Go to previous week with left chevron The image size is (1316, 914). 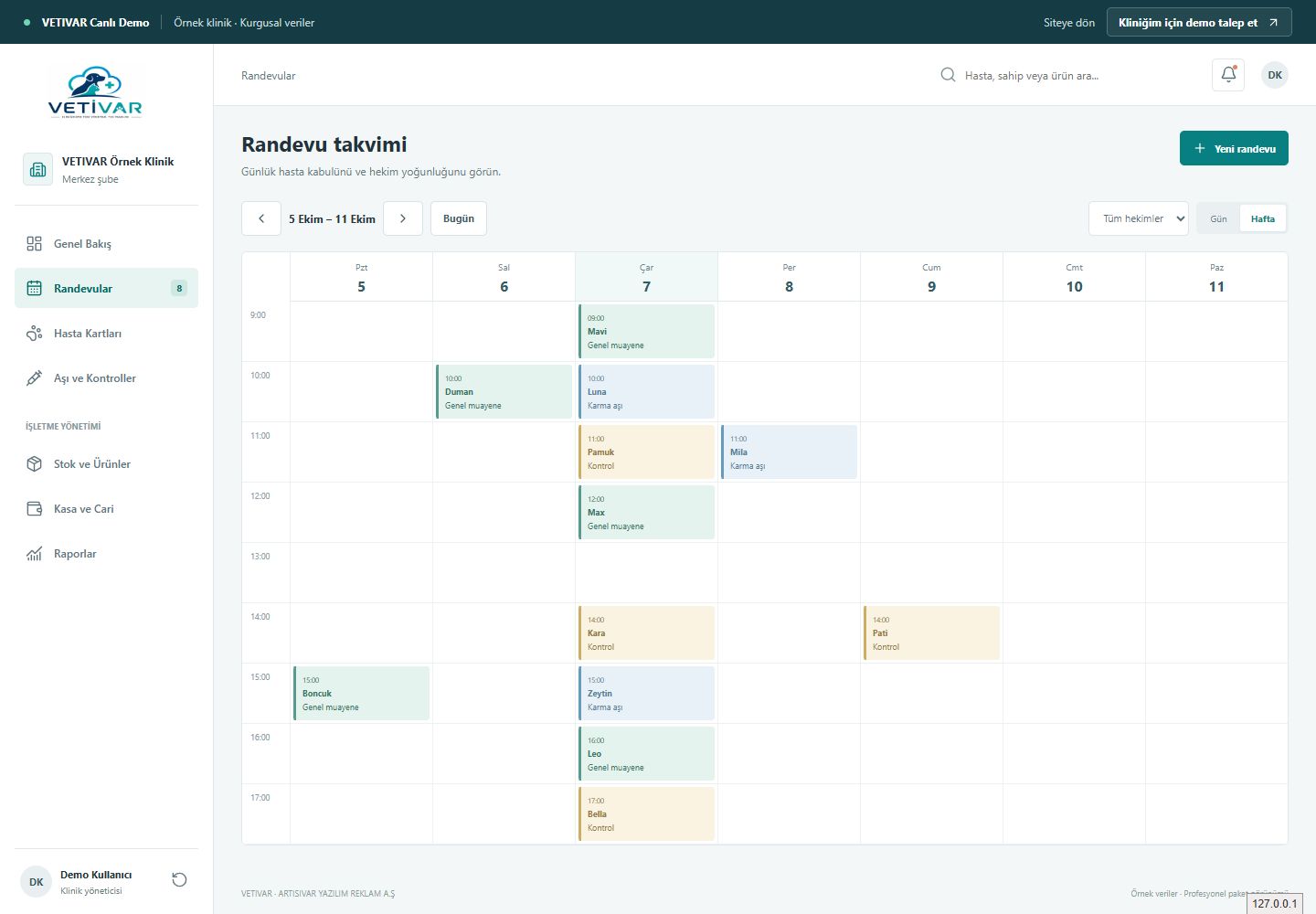[261, 218]
